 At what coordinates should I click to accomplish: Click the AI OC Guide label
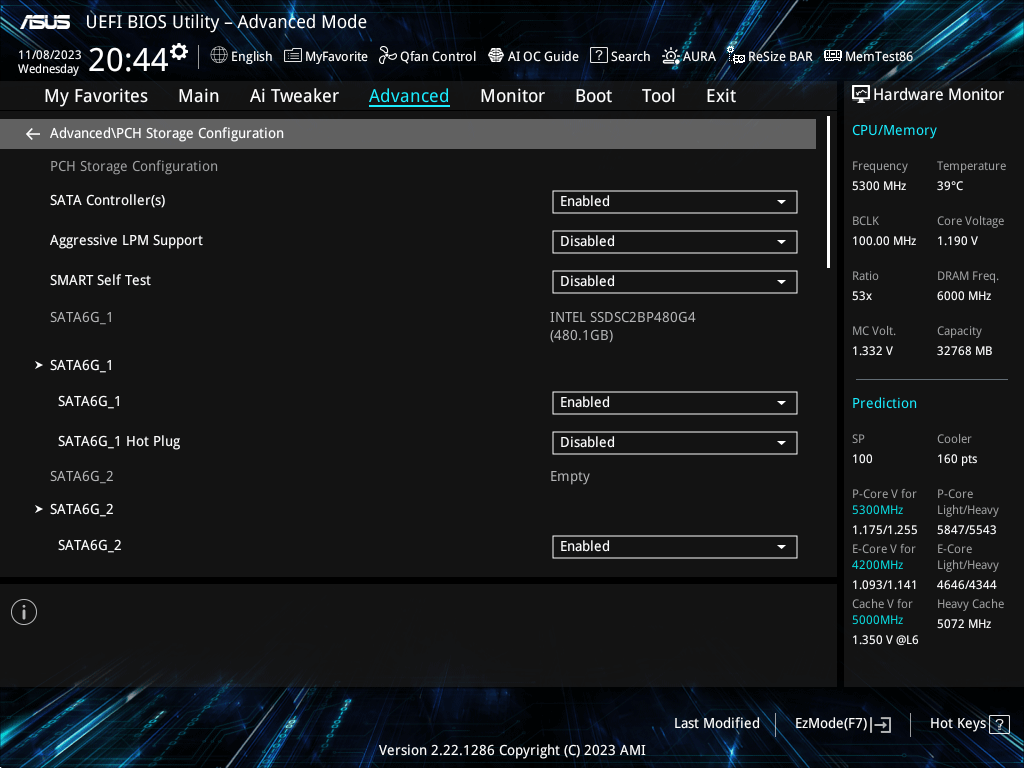[543, 56]
